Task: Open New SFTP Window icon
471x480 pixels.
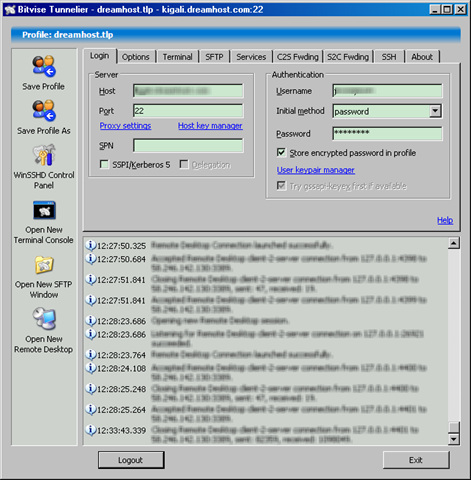Action: click(x=44, y=265)
